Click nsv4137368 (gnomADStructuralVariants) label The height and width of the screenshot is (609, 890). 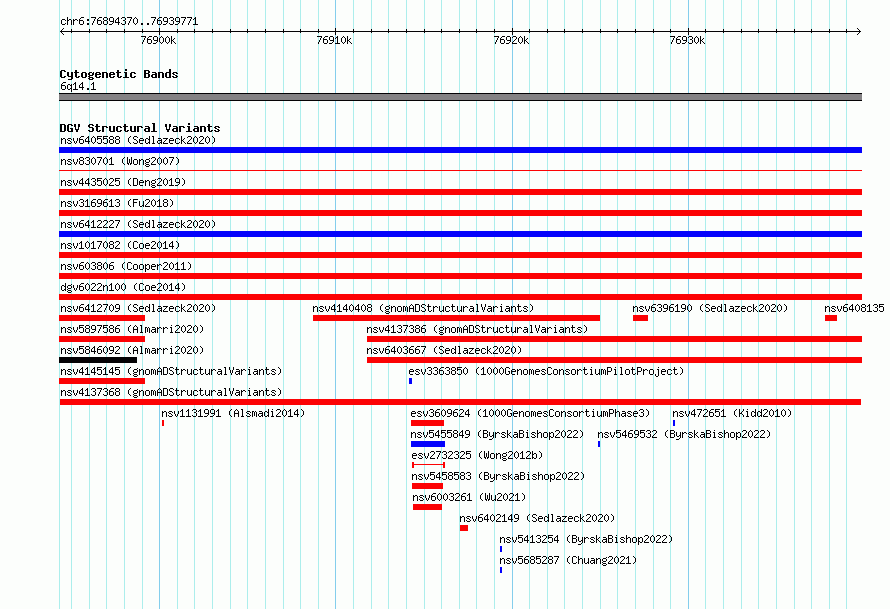[x=171, y=392]
